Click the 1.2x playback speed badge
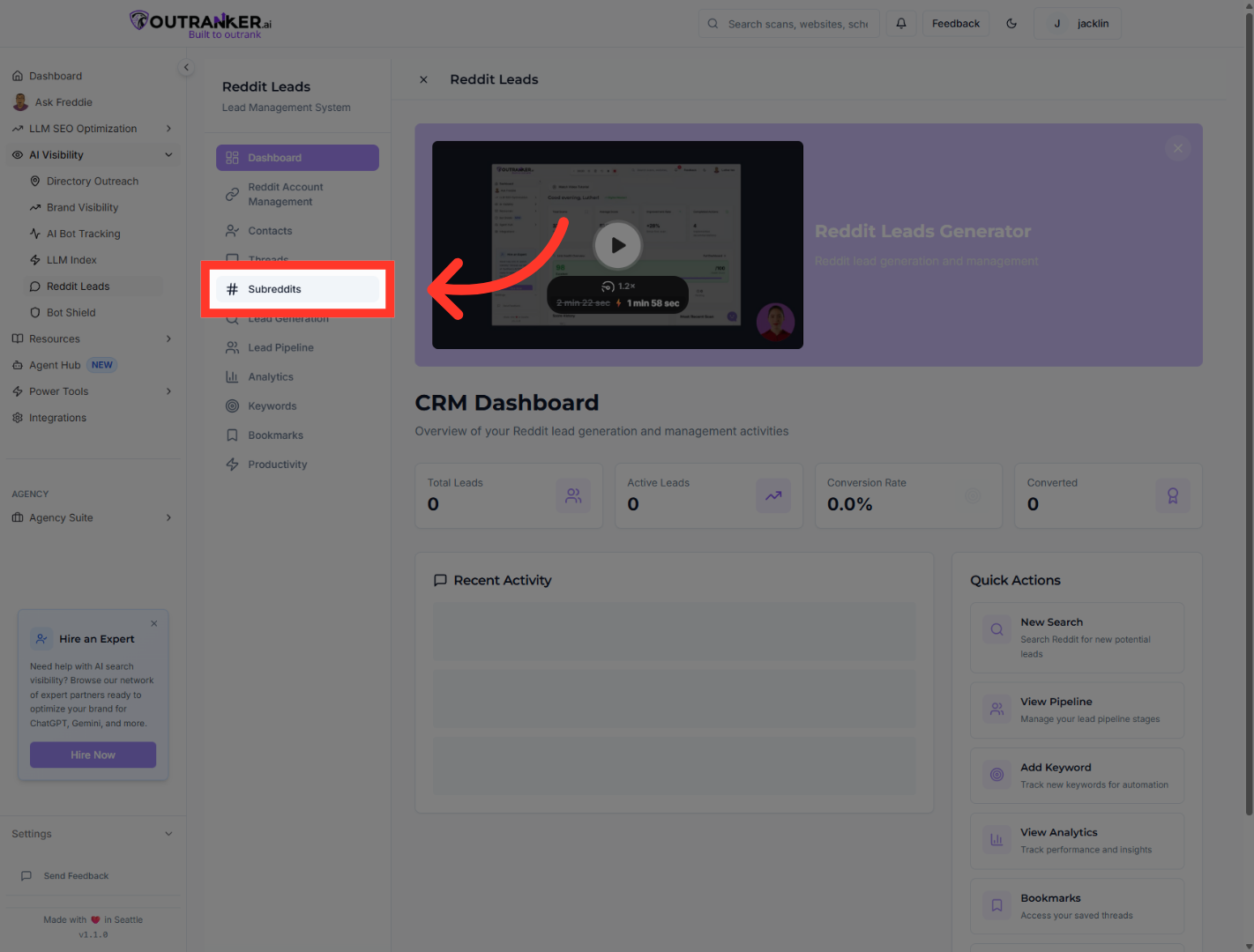Screen dimensions: 1254x952 618,286
